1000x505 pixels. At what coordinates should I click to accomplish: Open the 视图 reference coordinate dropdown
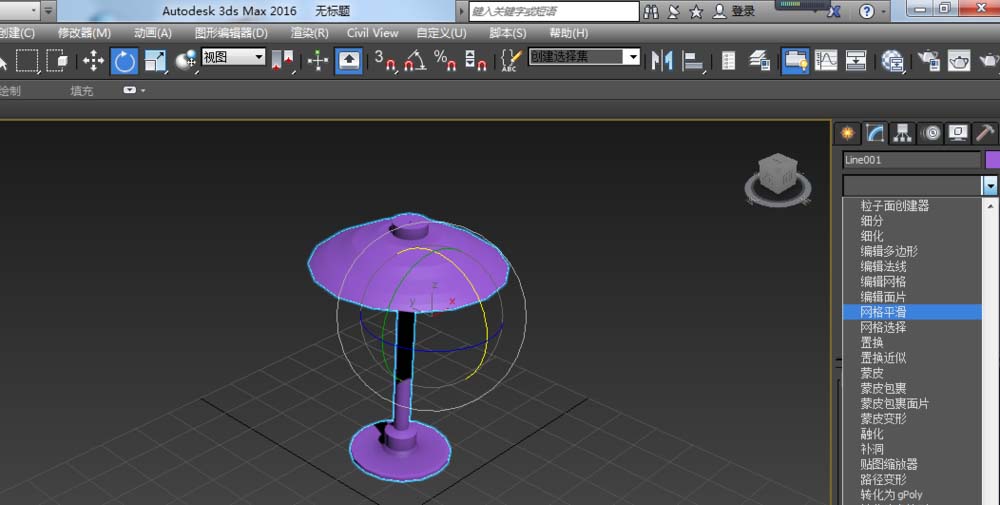(x=233, y=57)
